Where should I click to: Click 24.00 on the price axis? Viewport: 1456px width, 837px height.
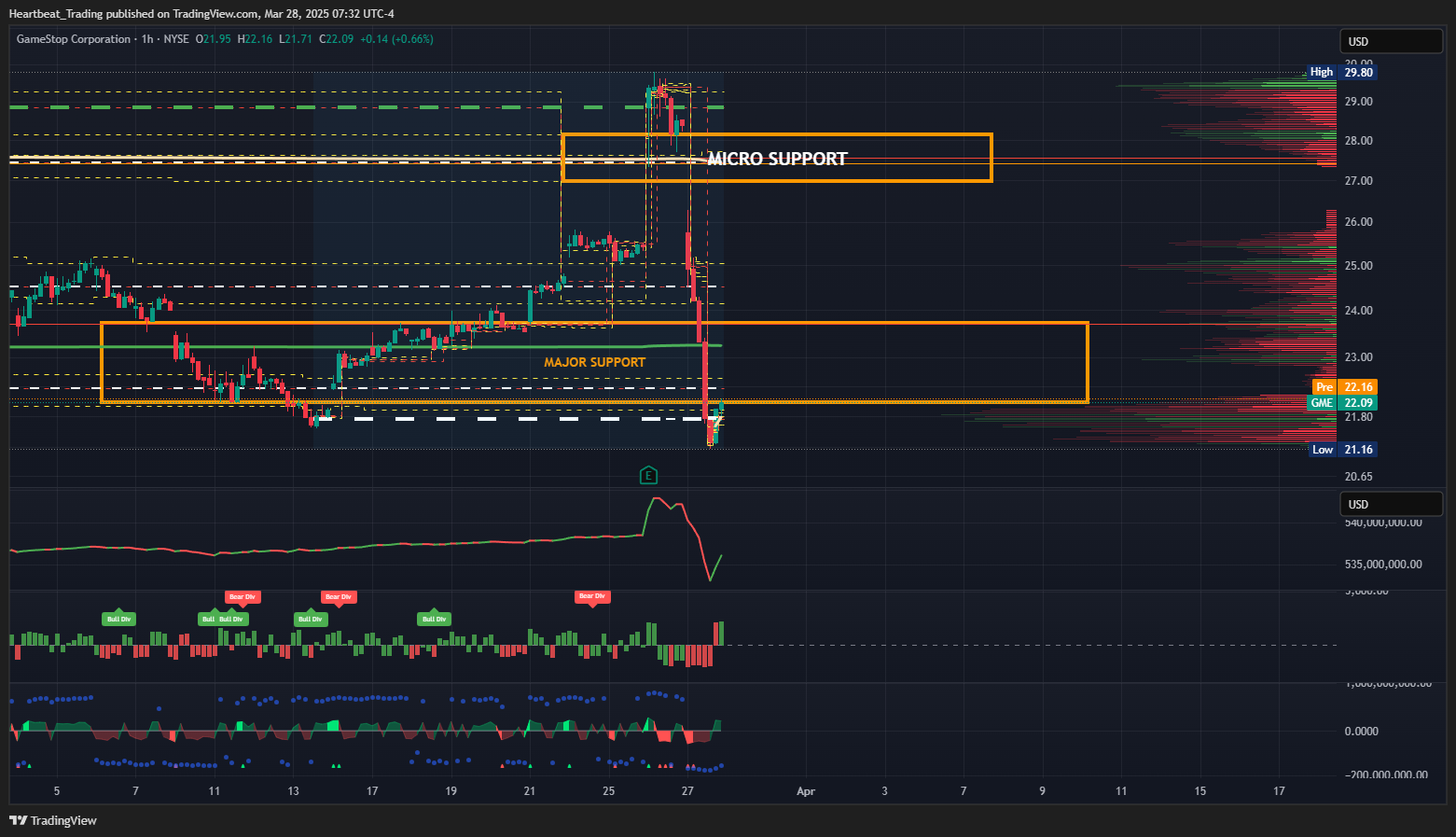(x=1358, y=311)
